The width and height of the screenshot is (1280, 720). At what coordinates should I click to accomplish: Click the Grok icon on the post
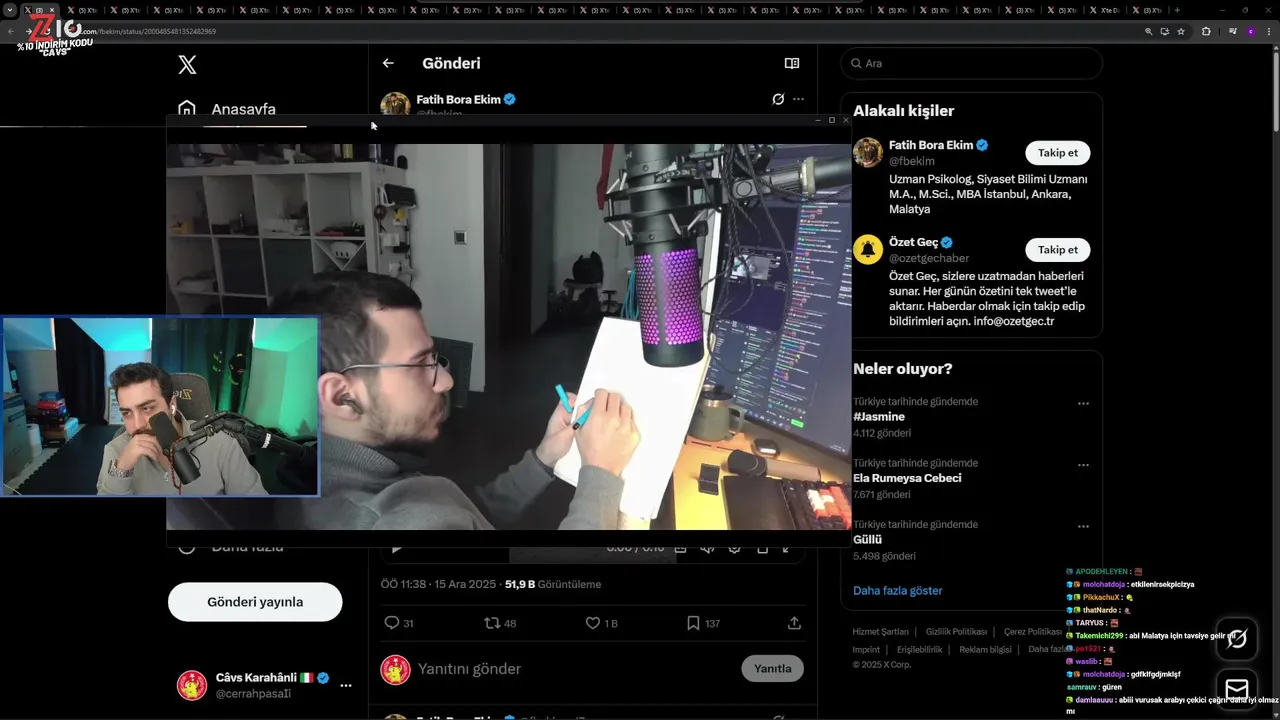click(778, 99)
